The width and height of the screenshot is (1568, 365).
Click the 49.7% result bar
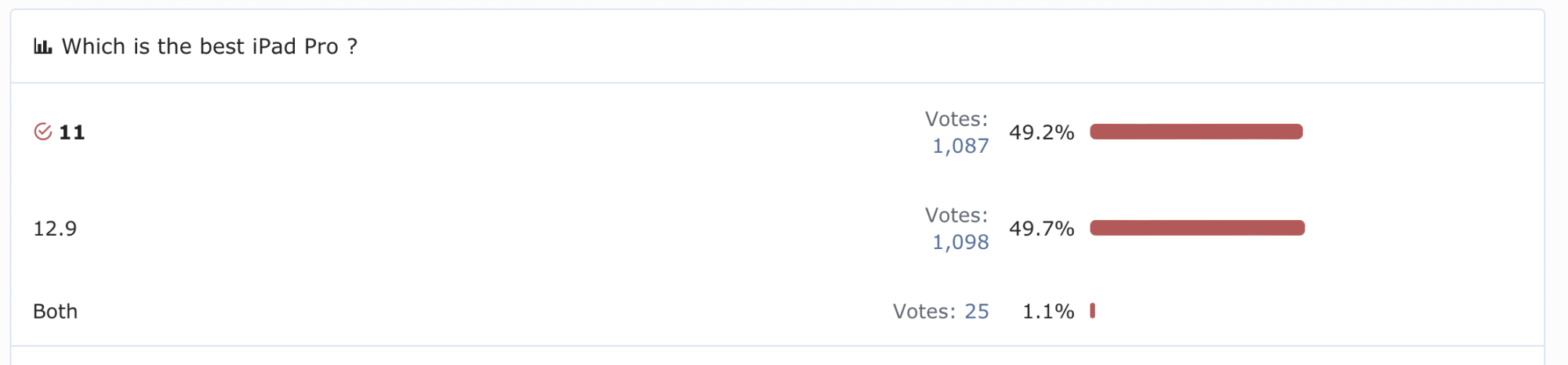pyautogui.click(x=1197, y=228)
